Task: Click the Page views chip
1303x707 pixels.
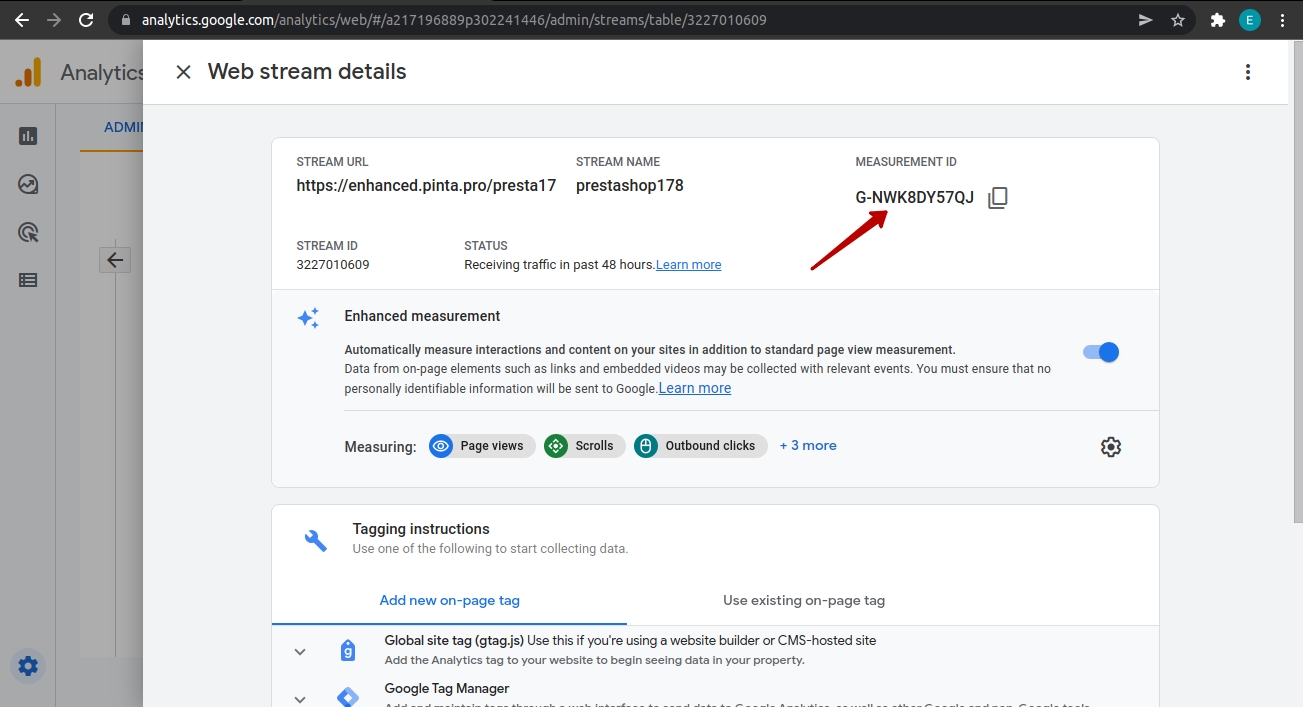Action: 482,446
